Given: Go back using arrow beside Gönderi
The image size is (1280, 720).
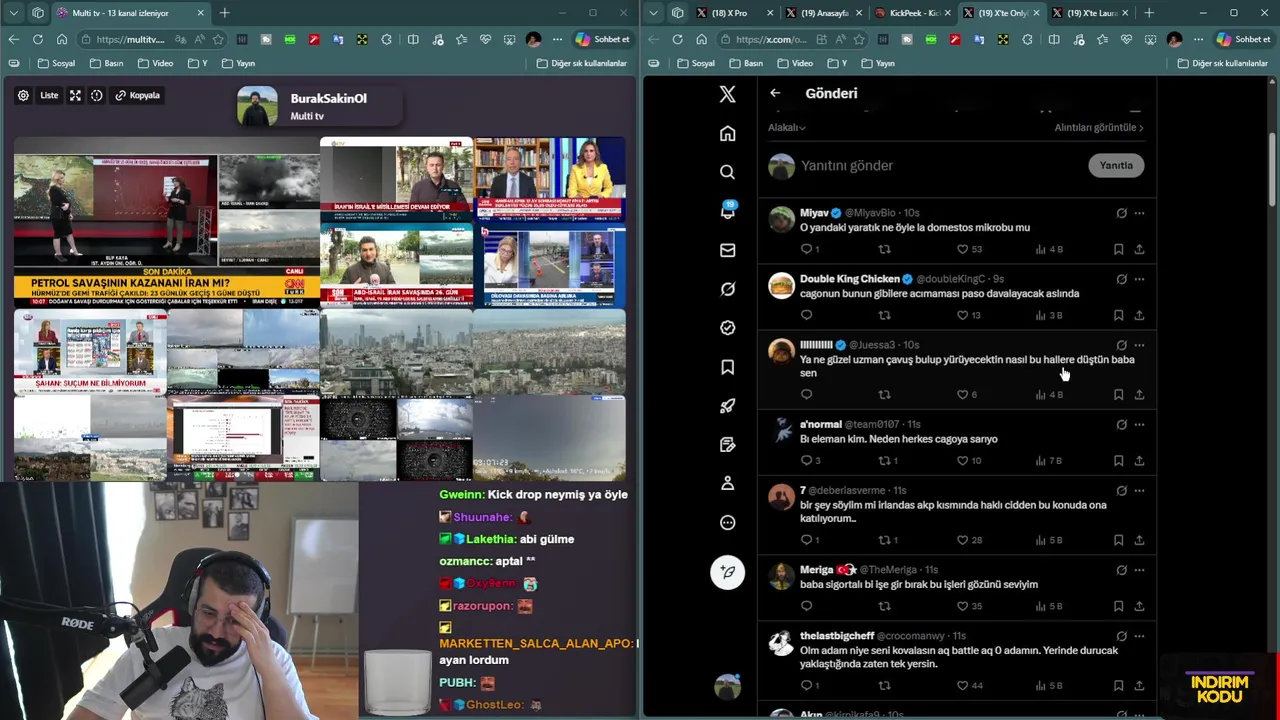Looking at the screenshot, I should tap(775, 93).
